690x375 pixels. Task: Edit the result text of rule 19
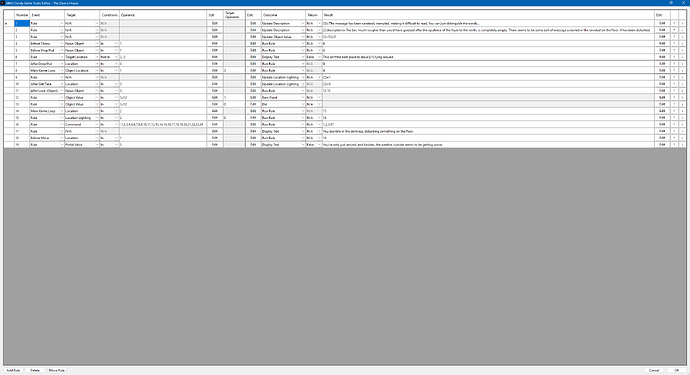[x=662, y=144]
